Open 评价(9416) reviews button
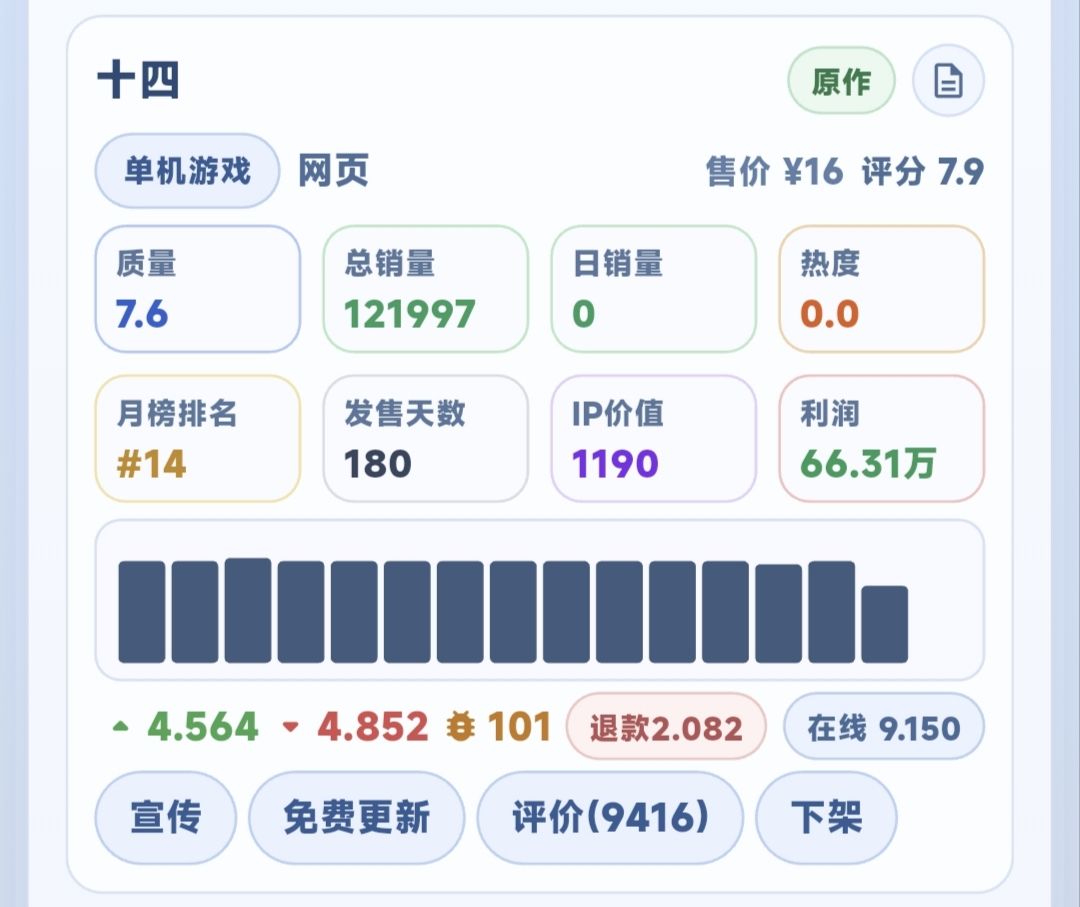This screenshot has width=1080, height=907. tap(610, 817)
